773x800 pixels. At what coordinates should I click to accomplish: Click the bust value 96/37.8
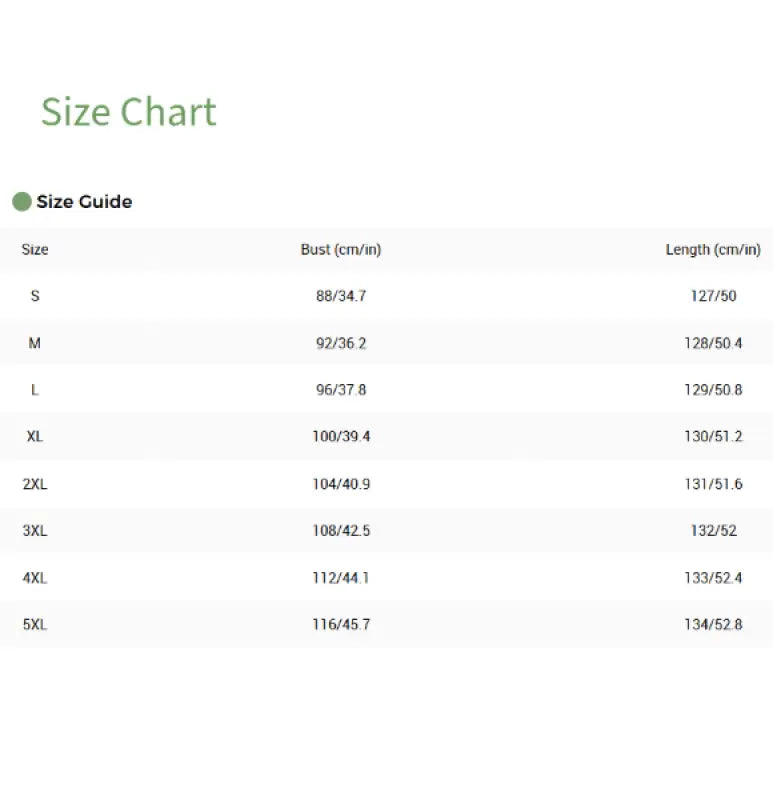click(341, 390)
